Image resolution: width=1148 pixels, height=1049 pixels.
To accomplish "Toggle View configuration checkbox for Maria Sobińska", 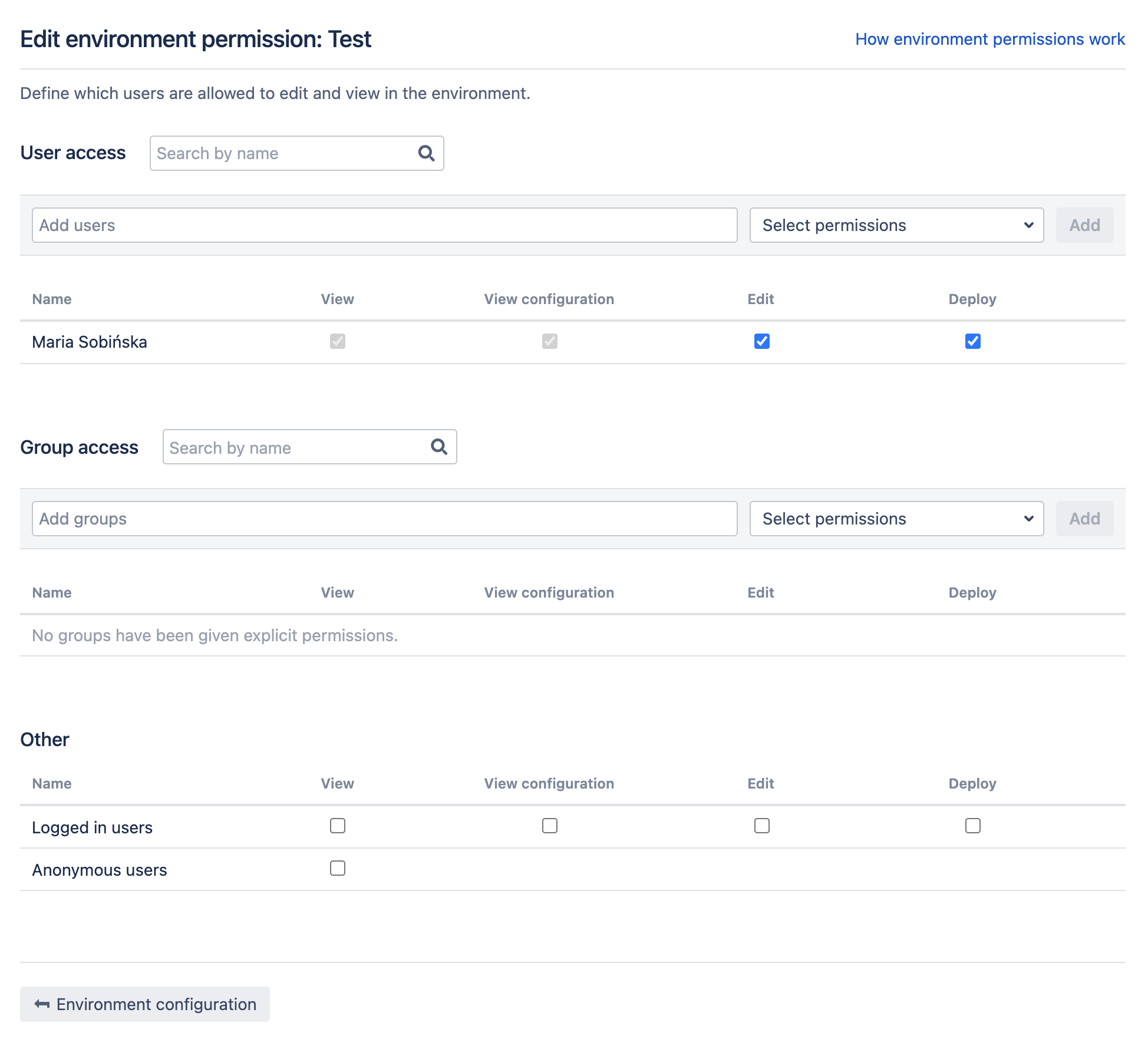I will (x=550, y=341).
